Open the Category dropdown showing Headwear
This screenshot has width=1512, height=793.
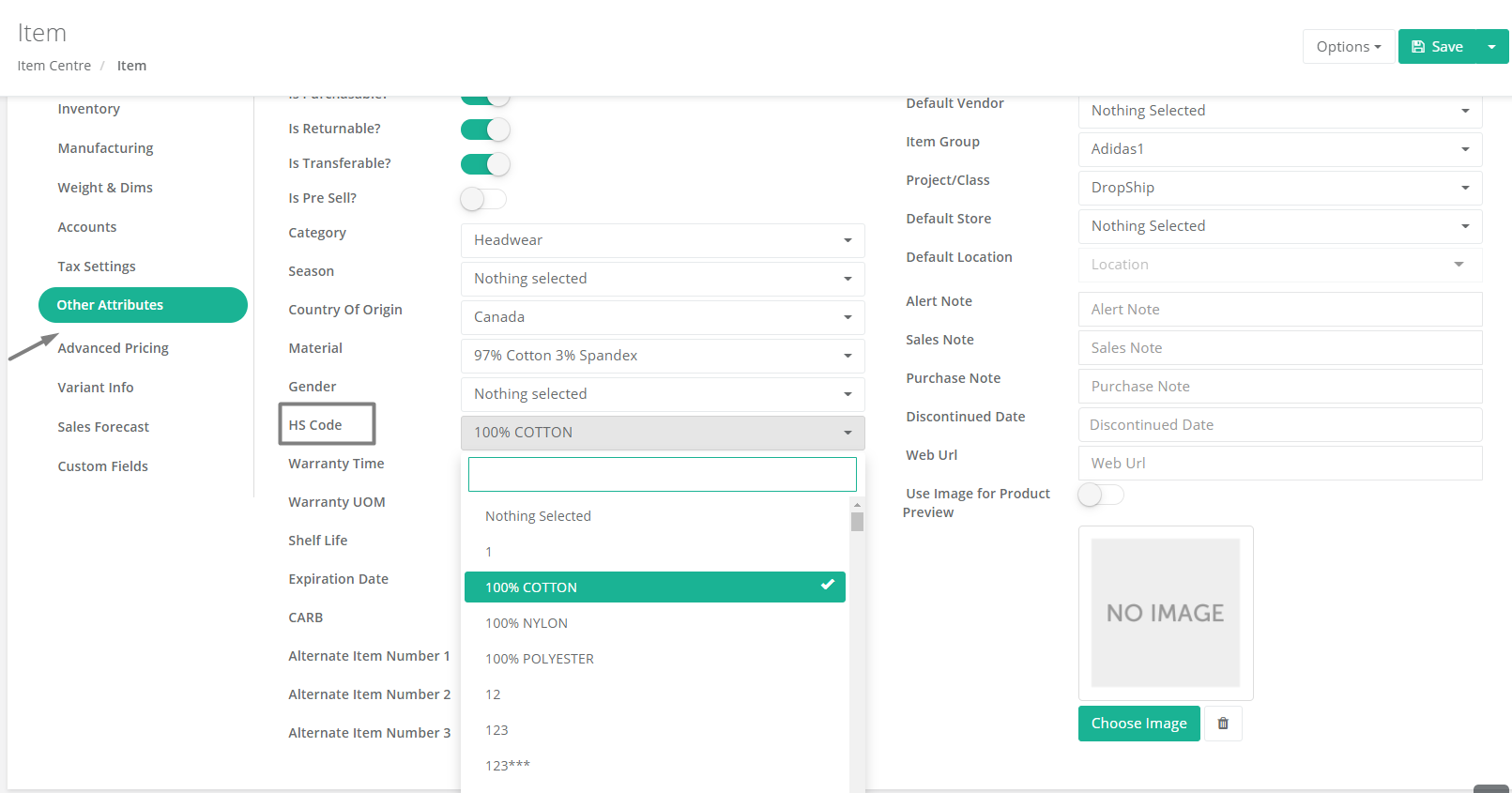tap(663, 240)
